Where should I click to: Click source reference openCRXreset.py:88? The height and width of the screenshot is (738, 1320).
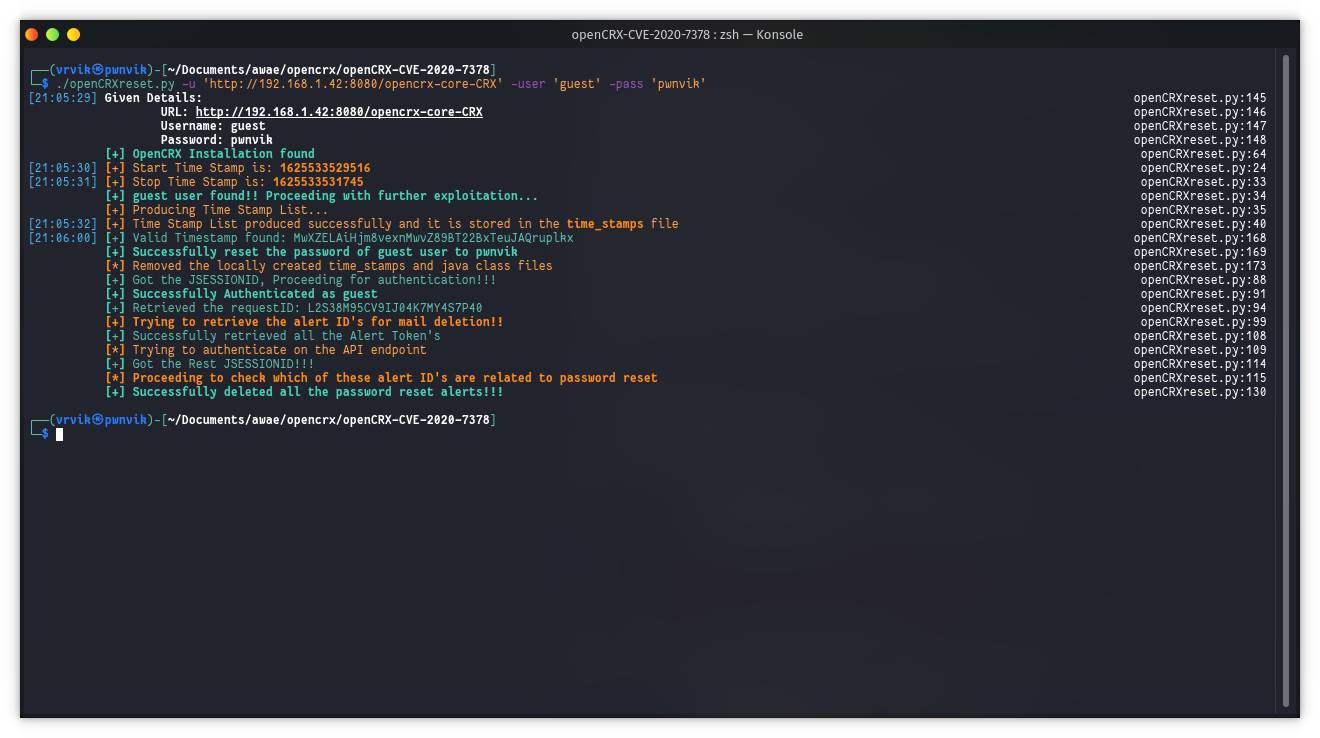point(1204,280)
